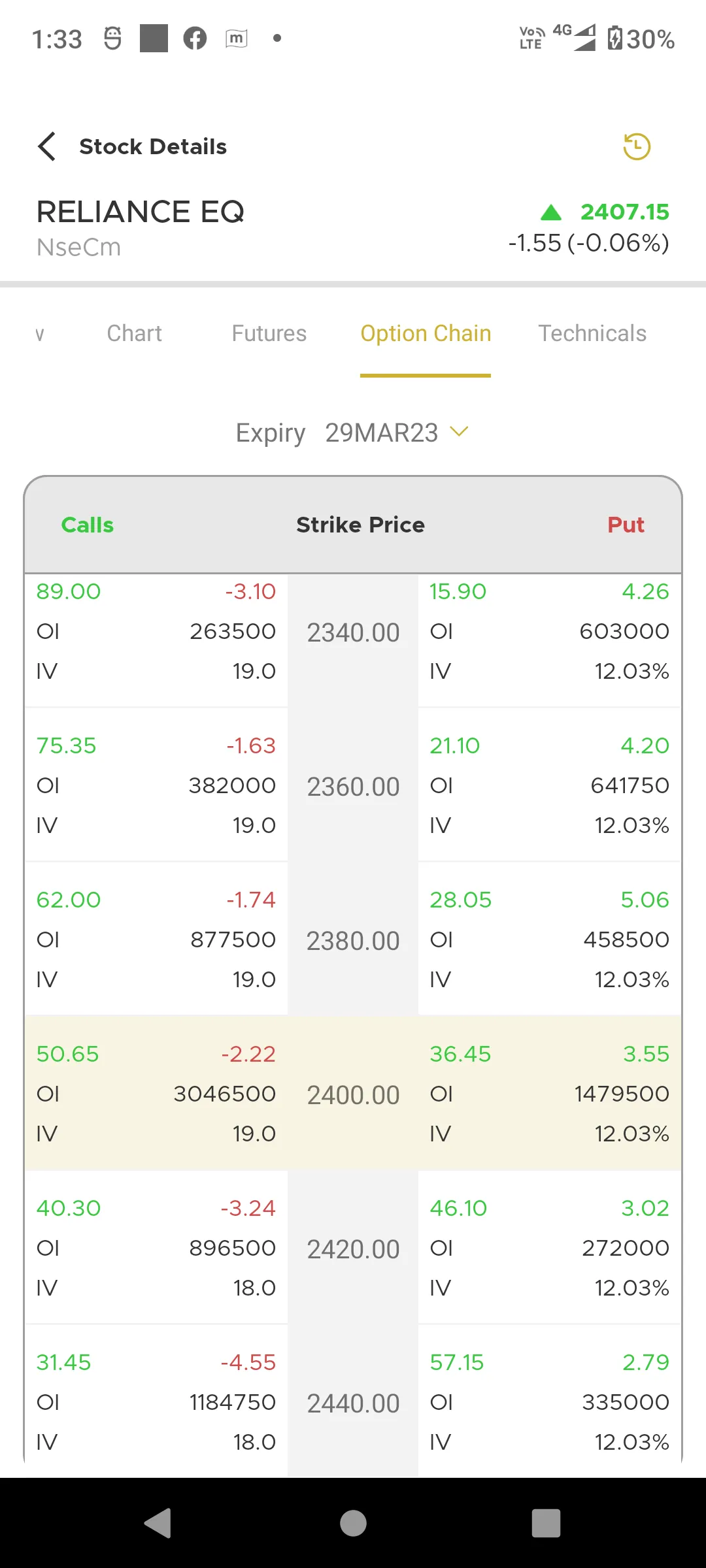Open the history clock icon
The width and height of the screenshot is (706, 1568).
636,146
